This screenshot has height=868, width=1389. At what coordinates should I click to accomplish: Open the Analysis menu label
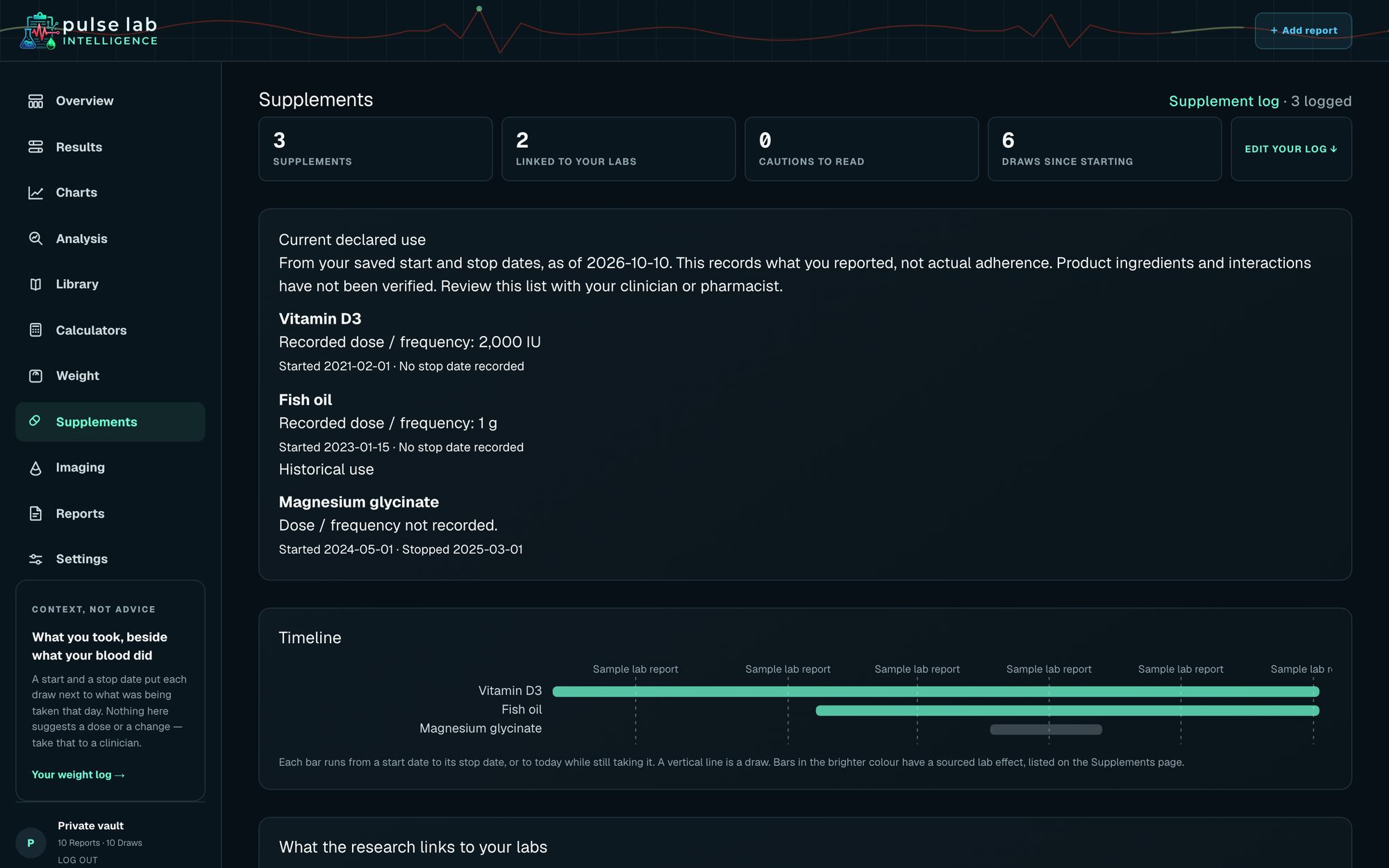81,239
